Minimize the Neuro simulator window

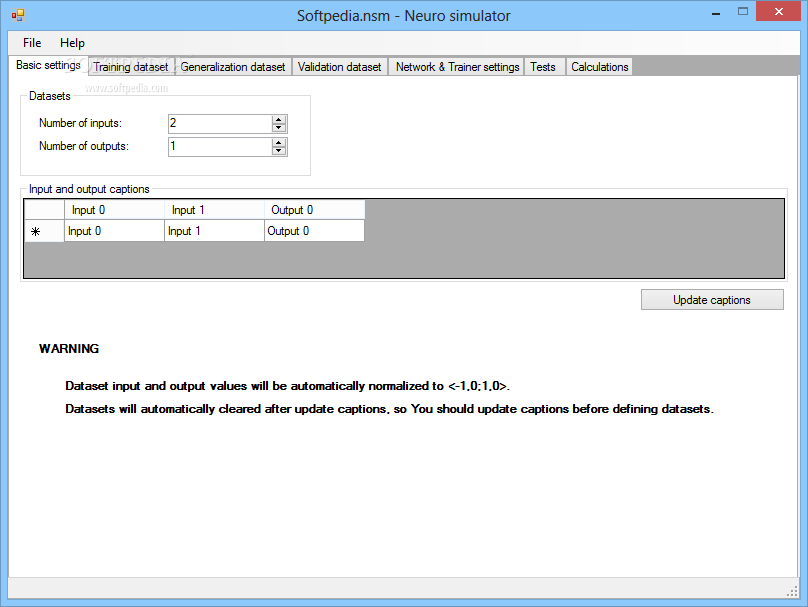(x=716, y=12)
